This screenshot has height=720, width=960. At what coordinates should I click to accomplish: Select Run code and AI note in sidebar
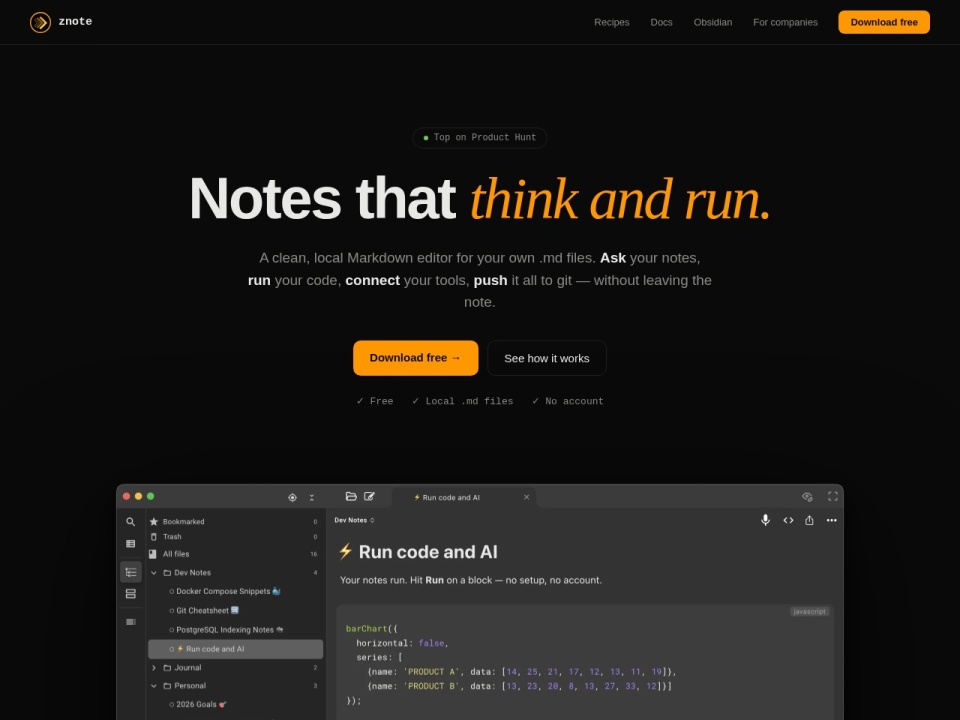235,649
